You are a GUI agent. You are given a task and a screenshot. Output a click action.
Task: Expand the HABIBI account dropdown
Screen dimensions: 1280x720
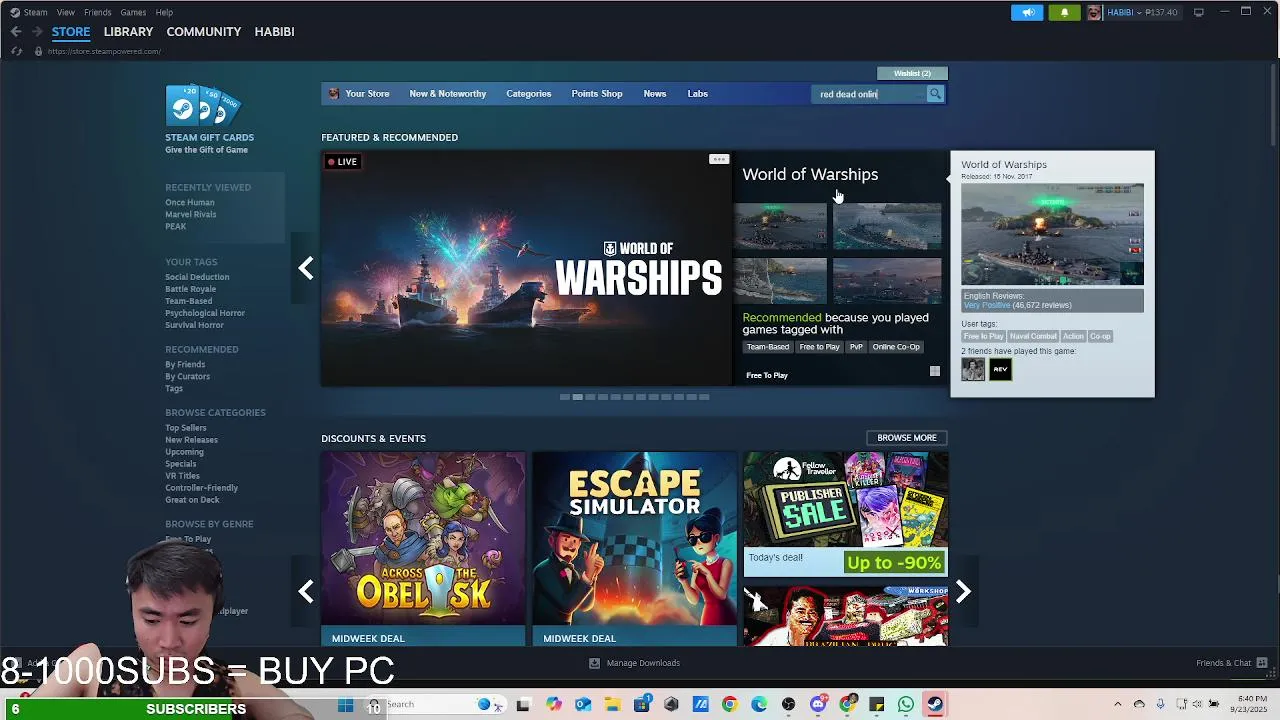(1140, 12)
